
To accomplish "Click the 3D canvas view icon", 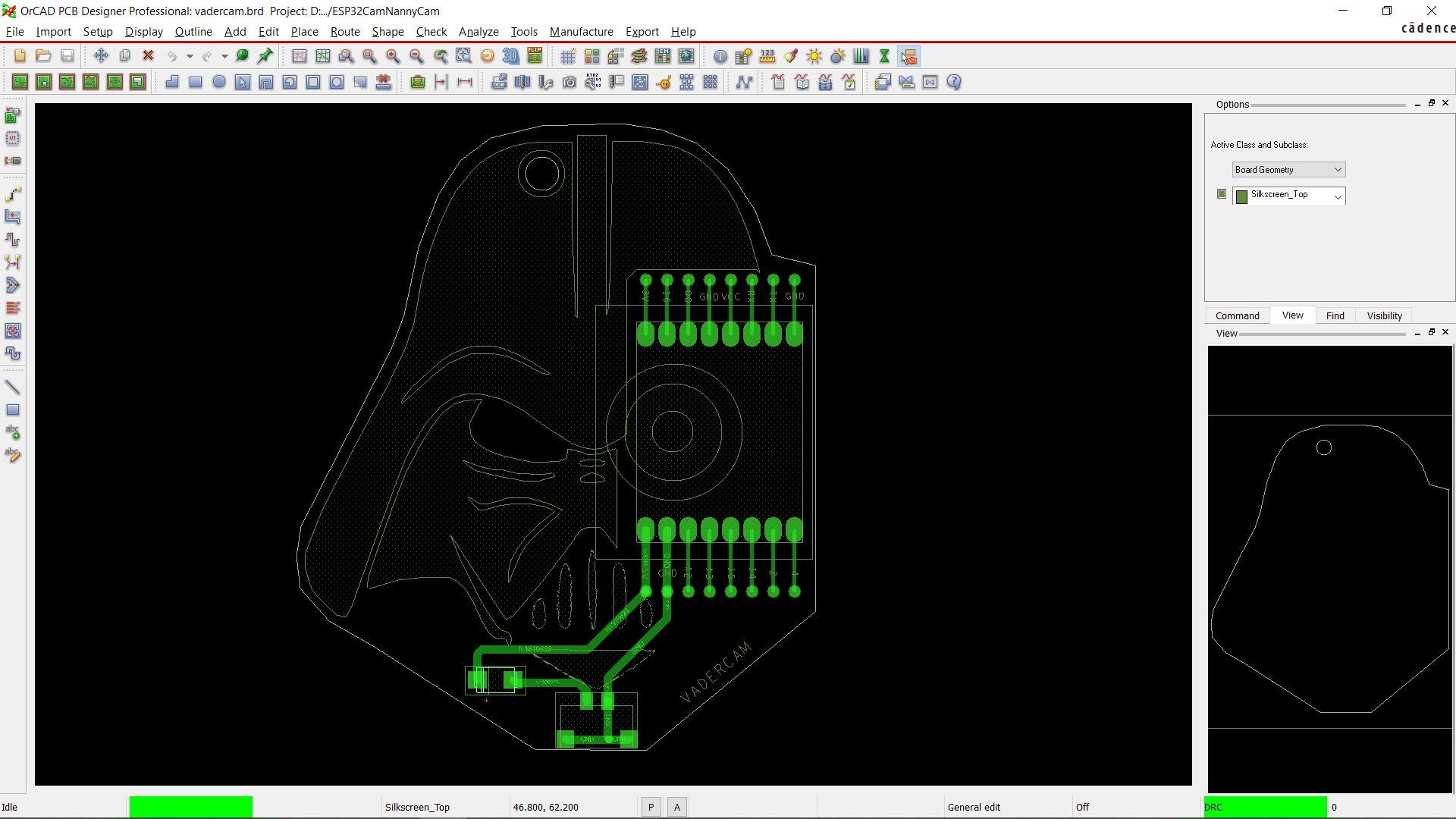I will 510,56.
